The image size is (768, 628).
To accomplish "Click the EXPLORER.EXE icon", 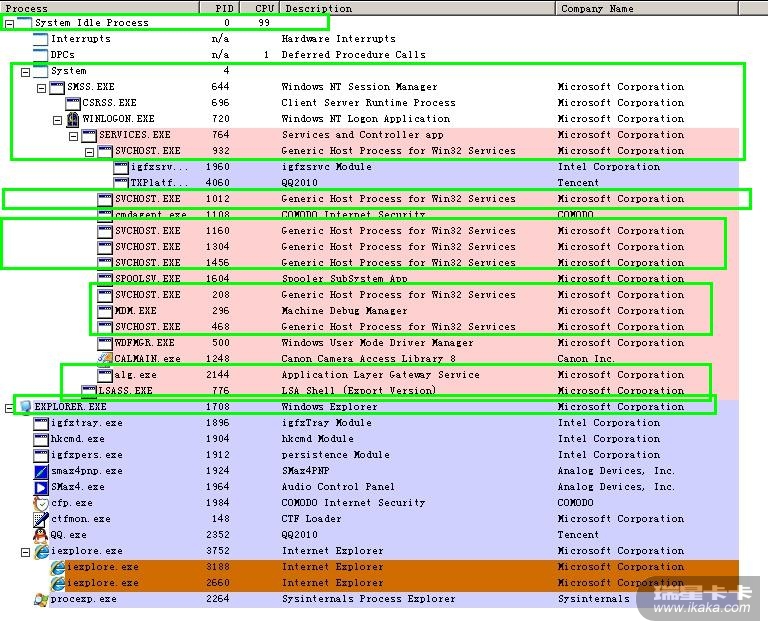I will (25, 407).
